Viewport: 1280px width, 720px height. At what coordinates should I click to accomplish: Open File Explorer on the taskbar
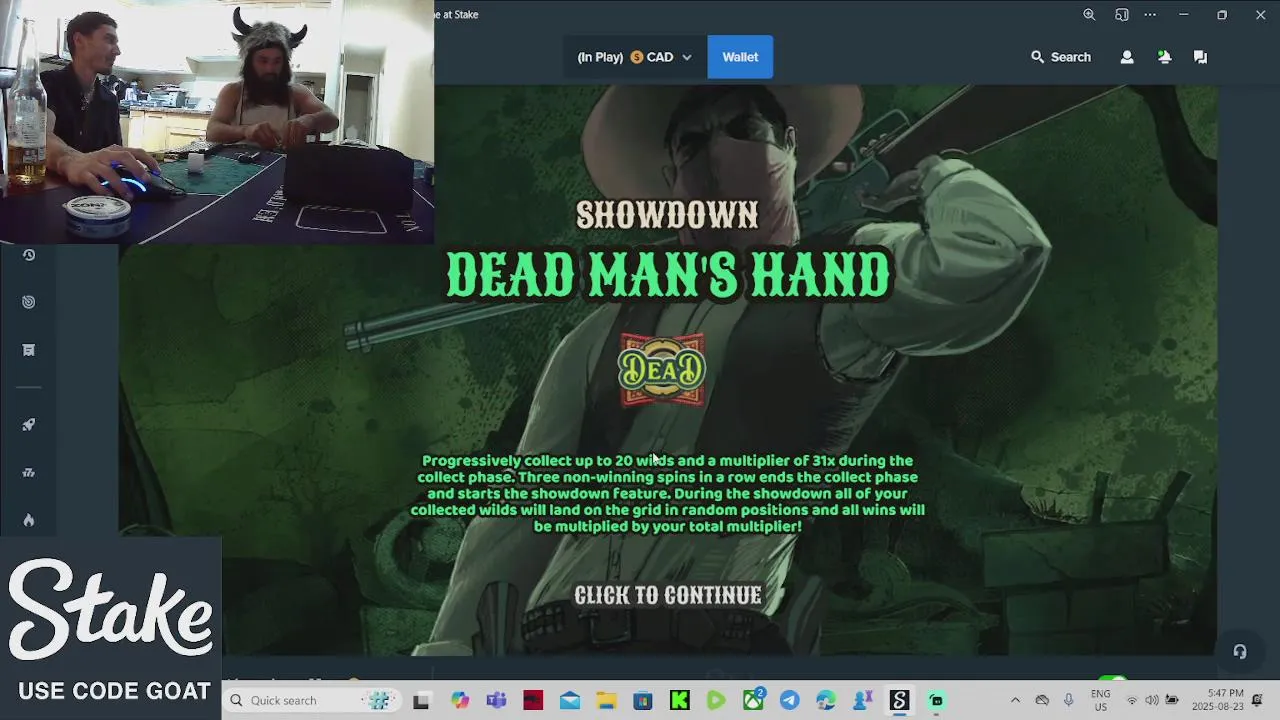[x=606, y=701]
